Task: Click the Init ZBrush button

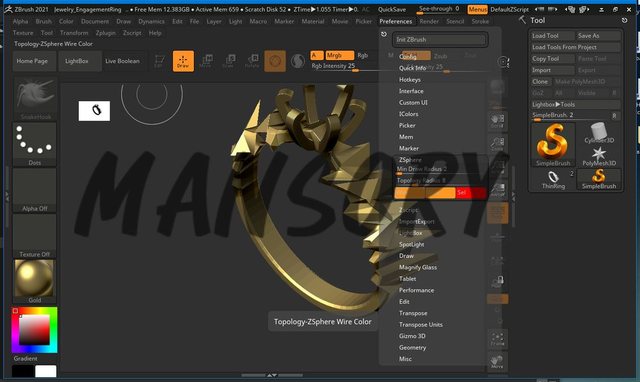Action: pyautogui.click(x=440, y=40)
